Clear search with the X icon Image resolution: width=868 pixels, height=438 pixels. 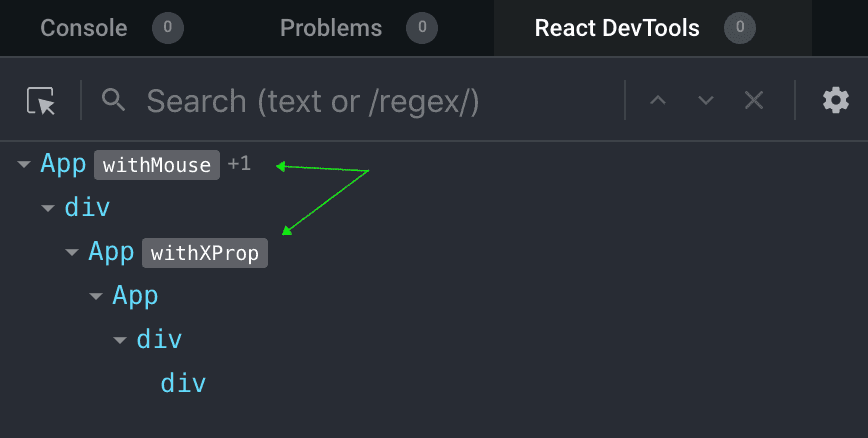[754, 100]
